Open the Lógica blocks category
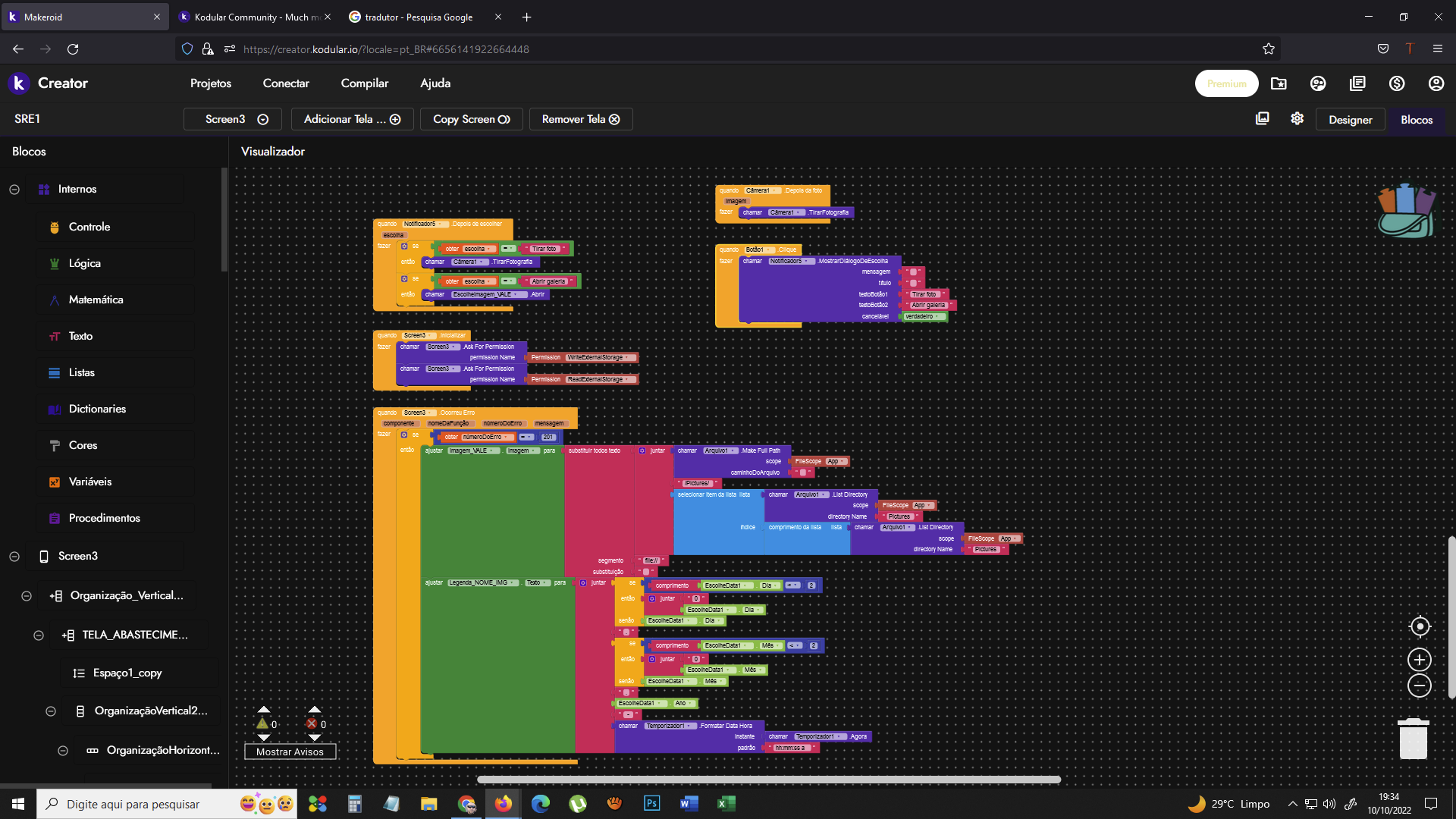Screen dimensions: 1456x819 (x=84, y=263)
